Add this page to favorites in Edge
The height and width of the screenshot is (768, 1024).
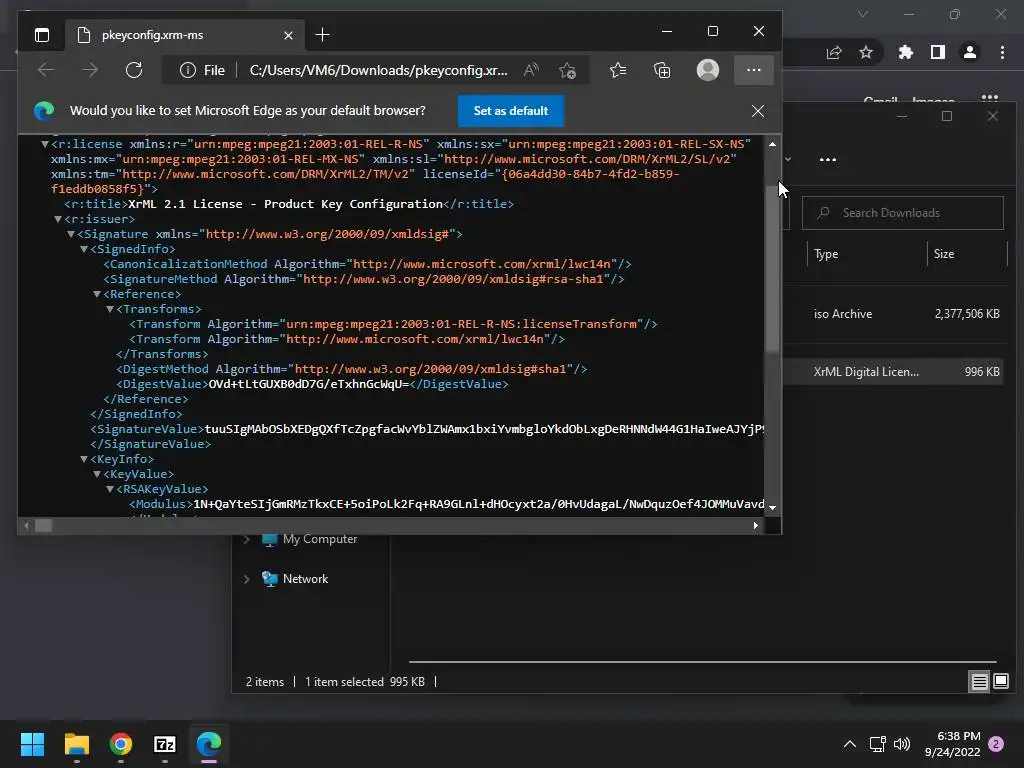pos(568,70)
